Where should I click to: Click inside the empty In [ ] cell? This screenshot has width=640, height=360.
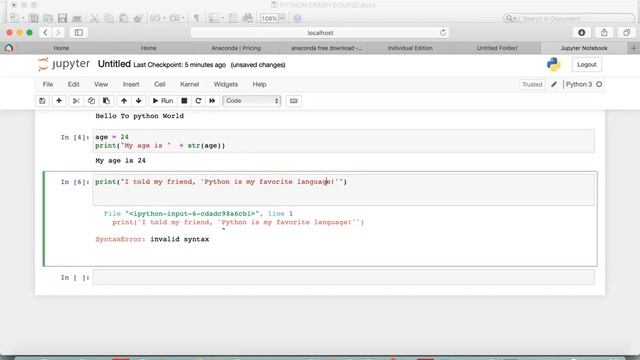(x=343, y=278)
